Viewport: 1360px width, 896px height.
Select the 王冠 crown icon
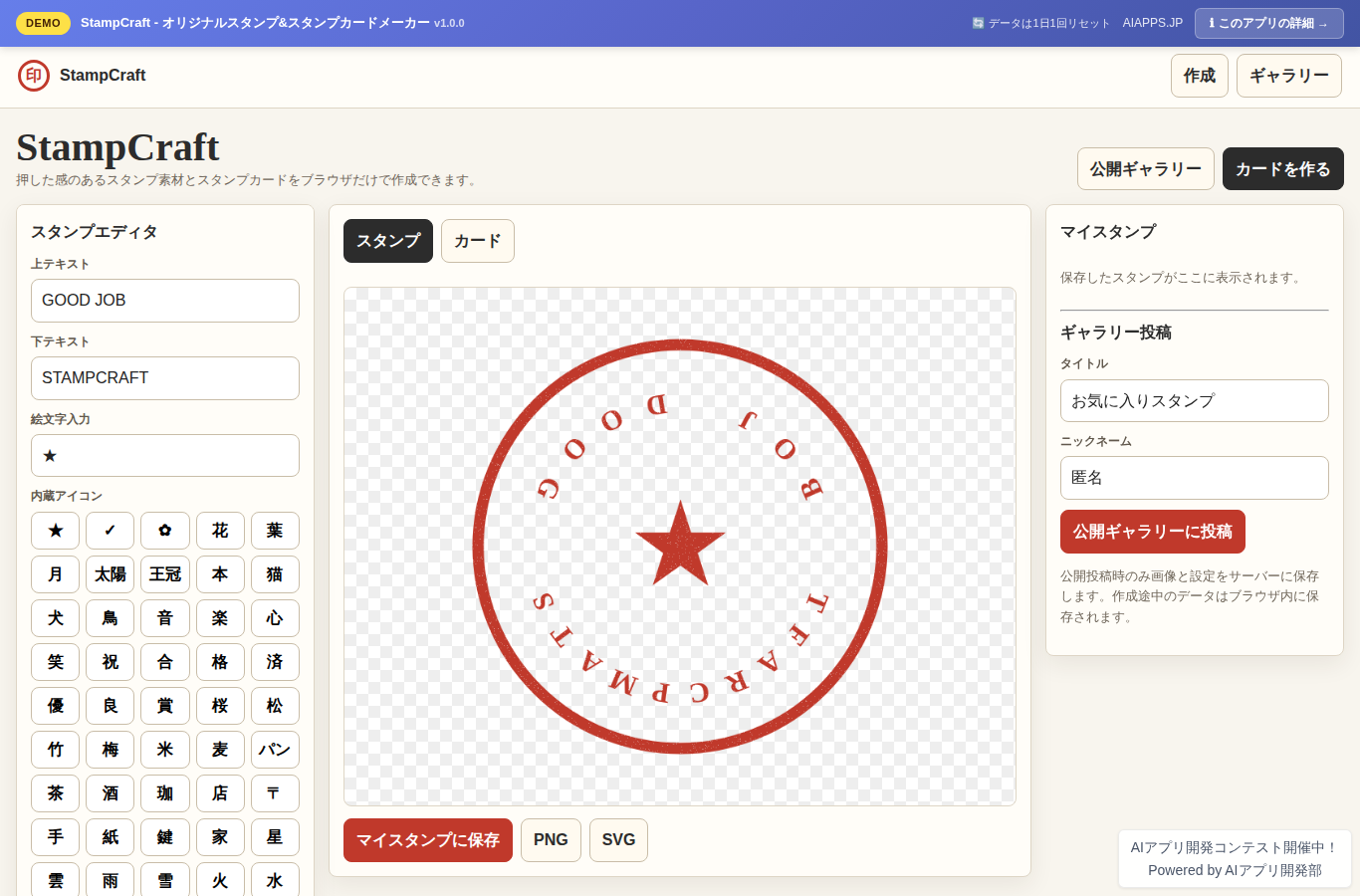(x=165, y=574)
